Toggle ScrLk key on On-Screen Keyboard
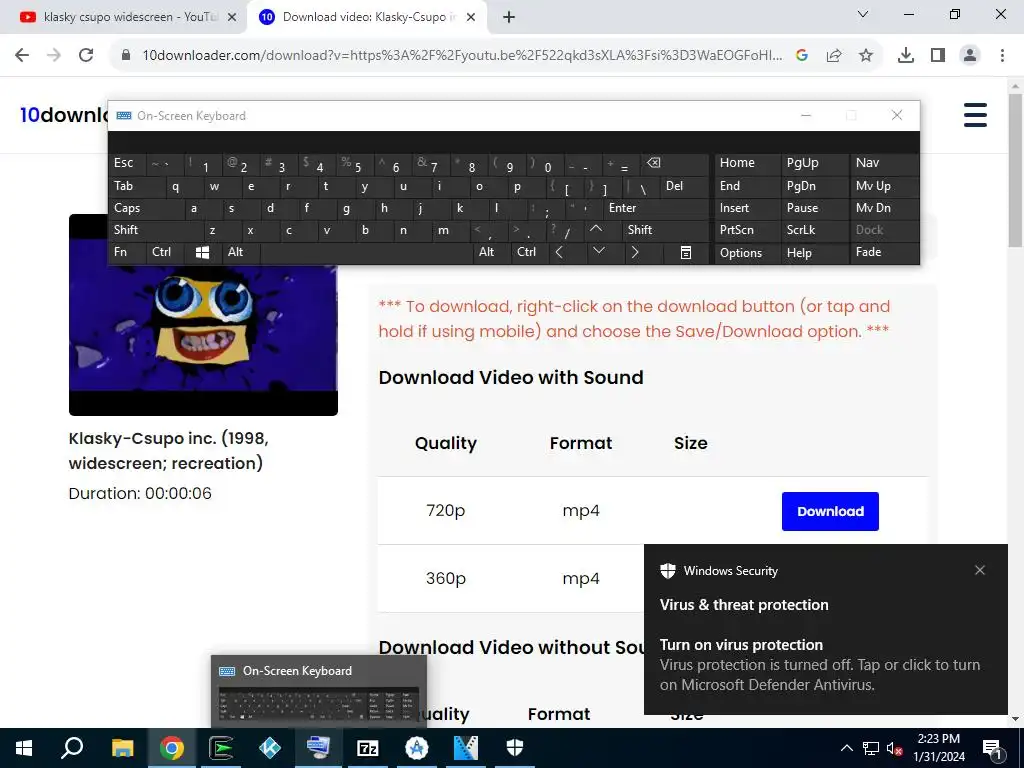This screenshot has width=1024, height=768. point(814,230)
